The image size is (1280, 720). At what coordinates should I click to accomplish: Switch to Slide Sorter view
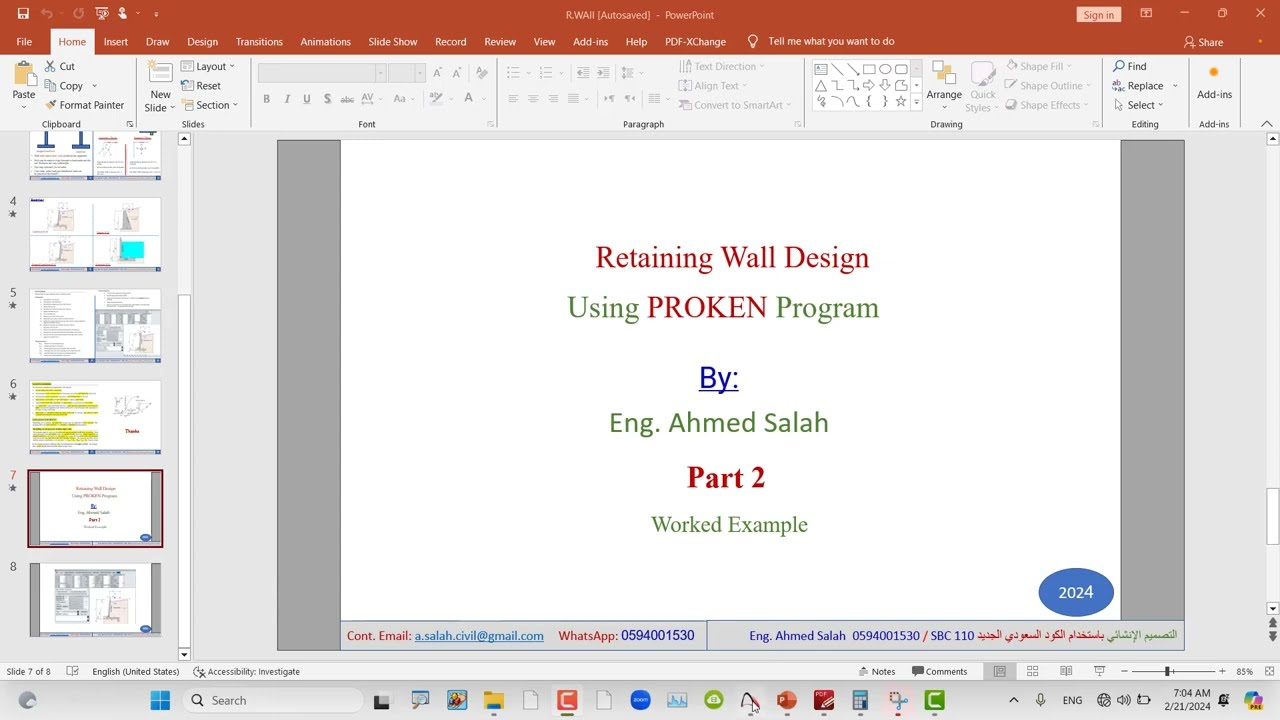pos(1033,671)
